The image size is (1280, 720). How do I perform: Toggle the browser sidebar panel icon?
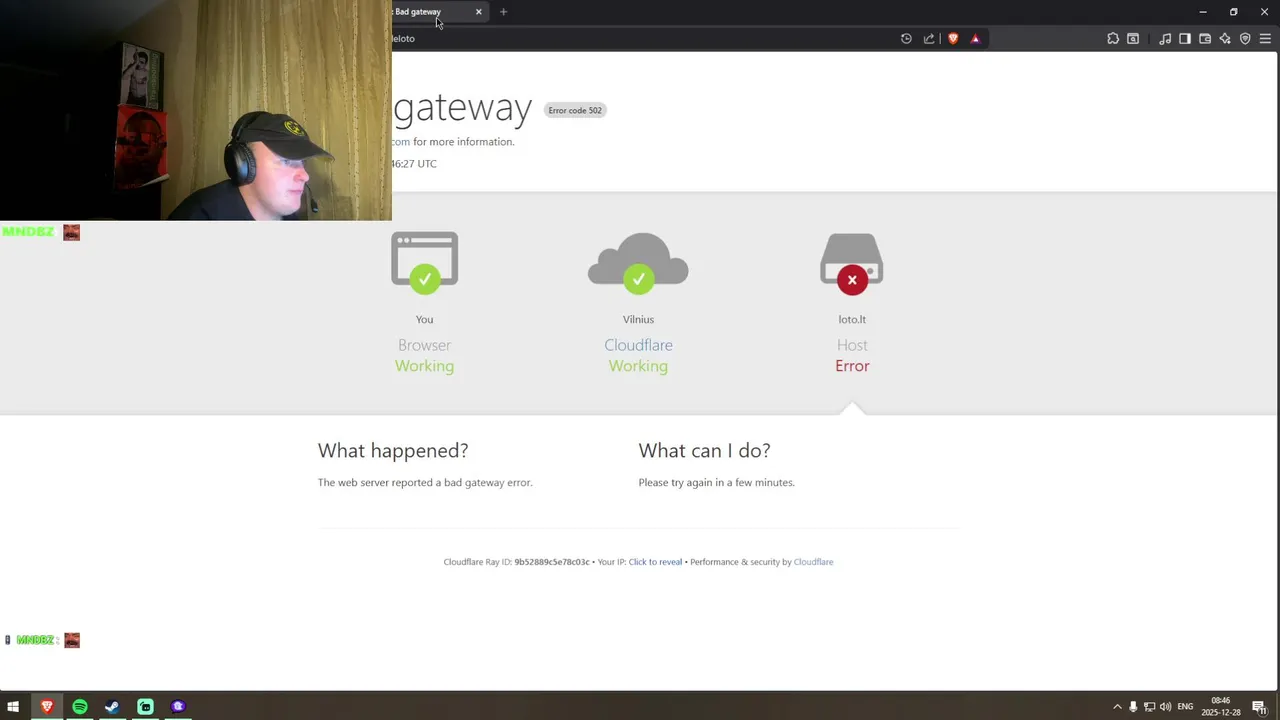click(1185, 39)
